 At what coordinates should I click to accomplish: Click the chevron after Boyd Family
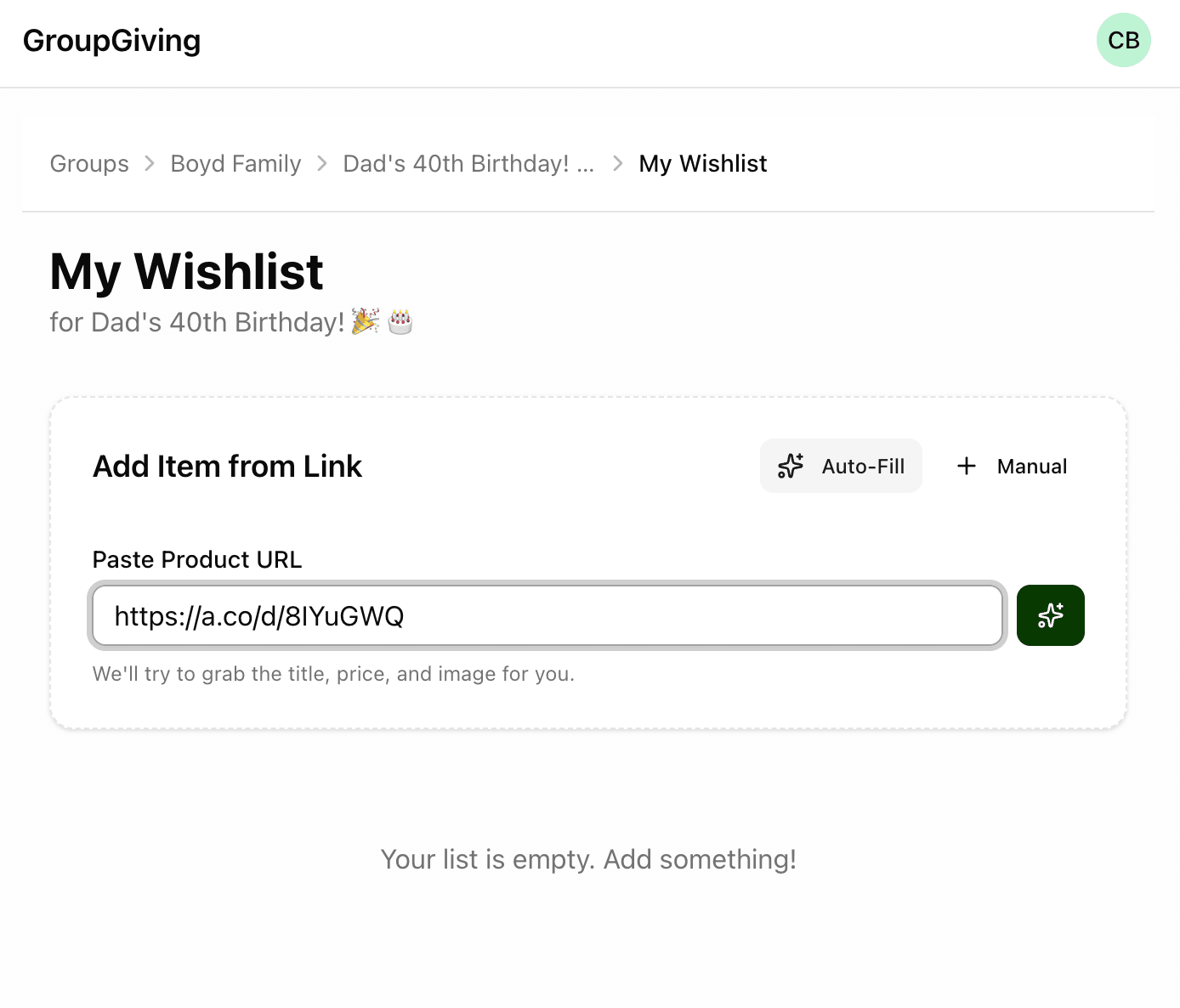point(321,163)
